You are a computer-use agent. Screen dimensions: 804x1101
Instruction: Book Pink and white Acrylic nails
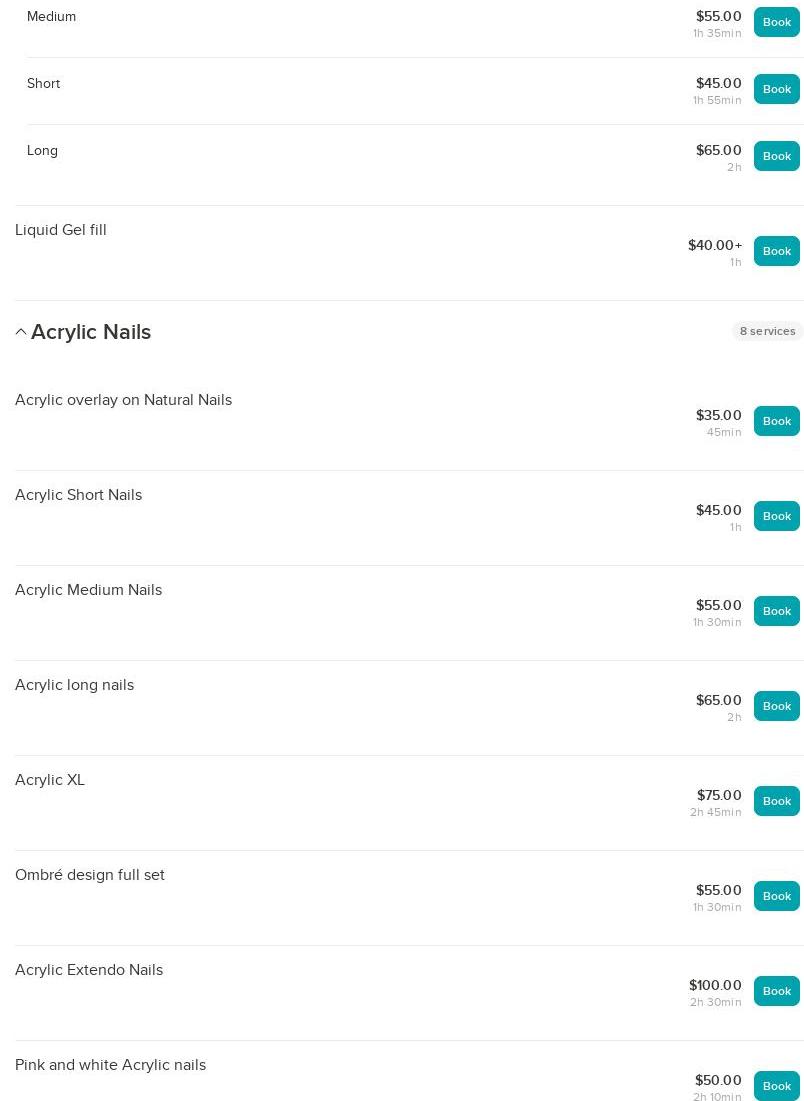[776, 1085]
